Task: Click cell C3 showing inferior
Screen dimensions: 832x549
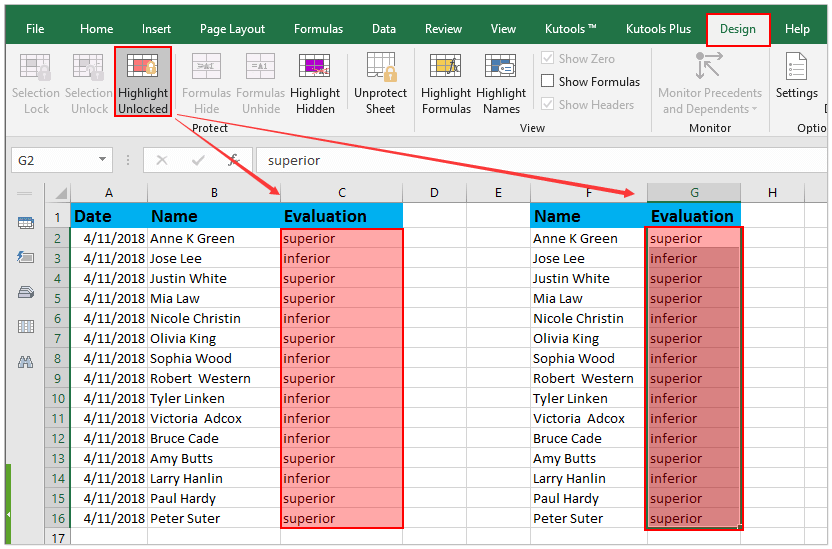Action: (342, 258)
